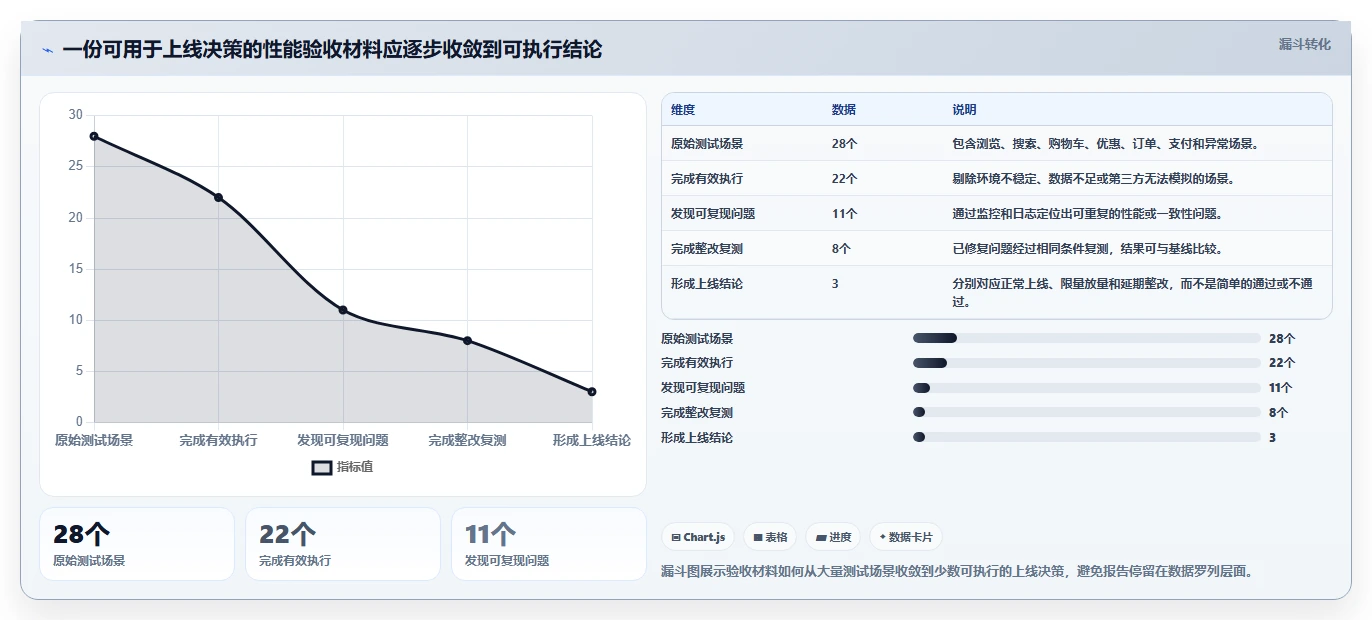Click the 22个 value in the table

click(845, 179)
